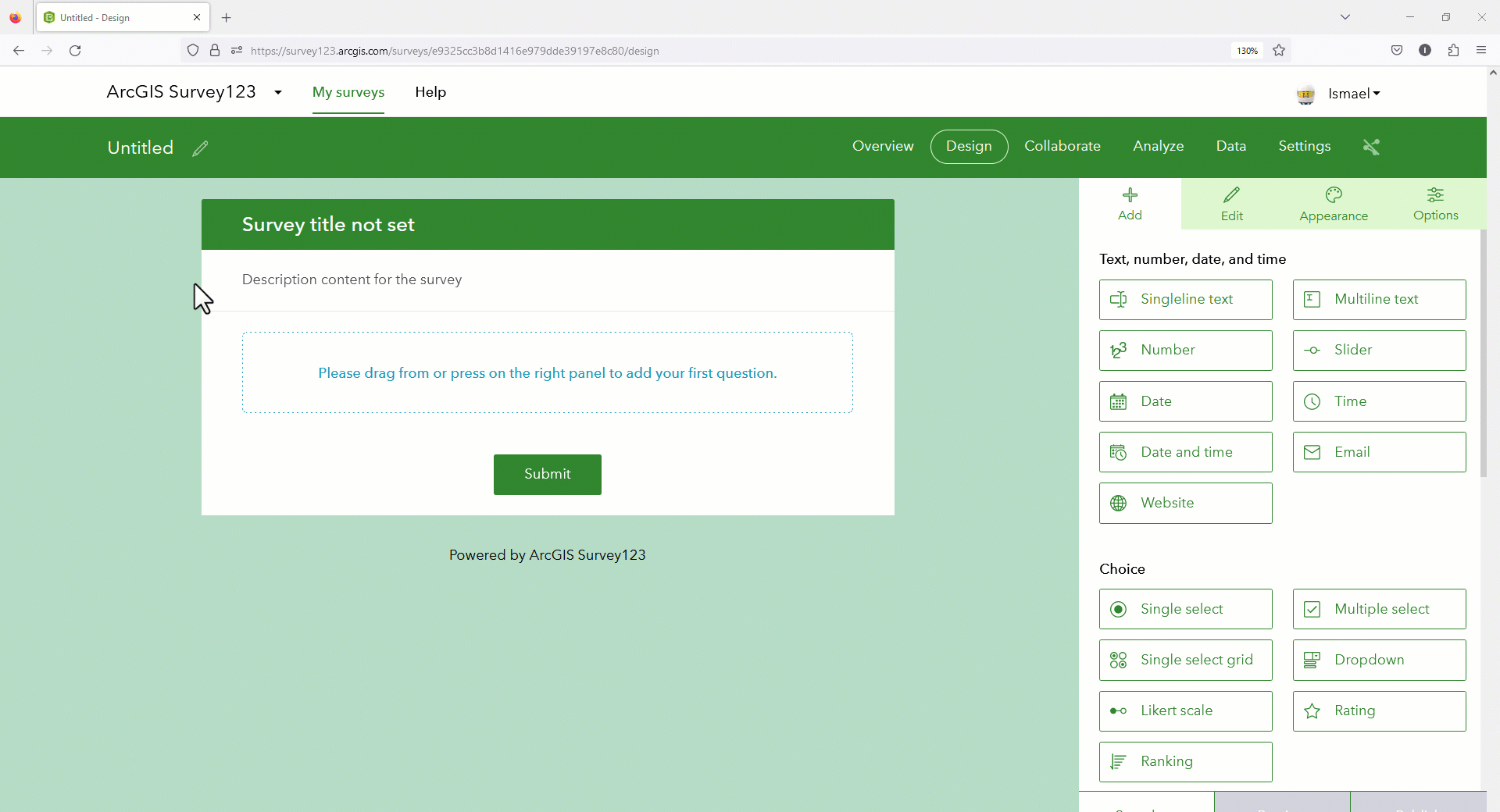Add a Singleline text question
The image size is (1500, 812).
click(x=1185, y=300)
